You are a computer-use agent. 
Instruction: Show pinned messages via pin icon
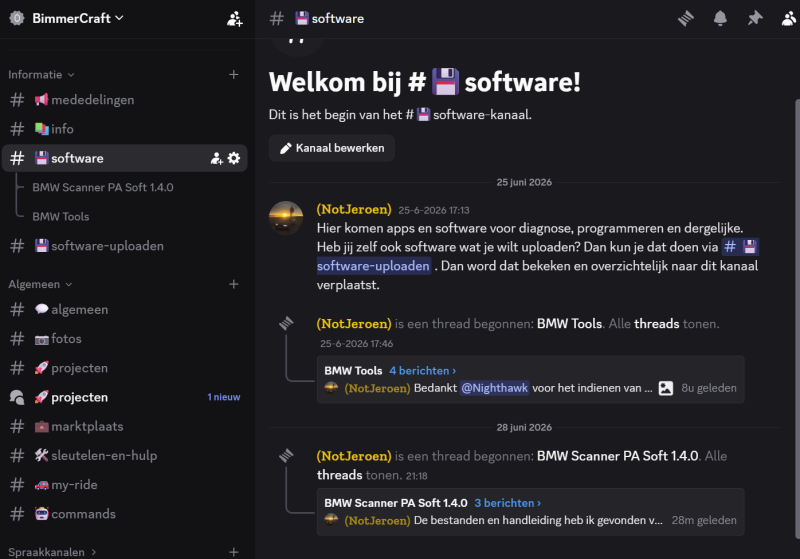coord(755,18)
